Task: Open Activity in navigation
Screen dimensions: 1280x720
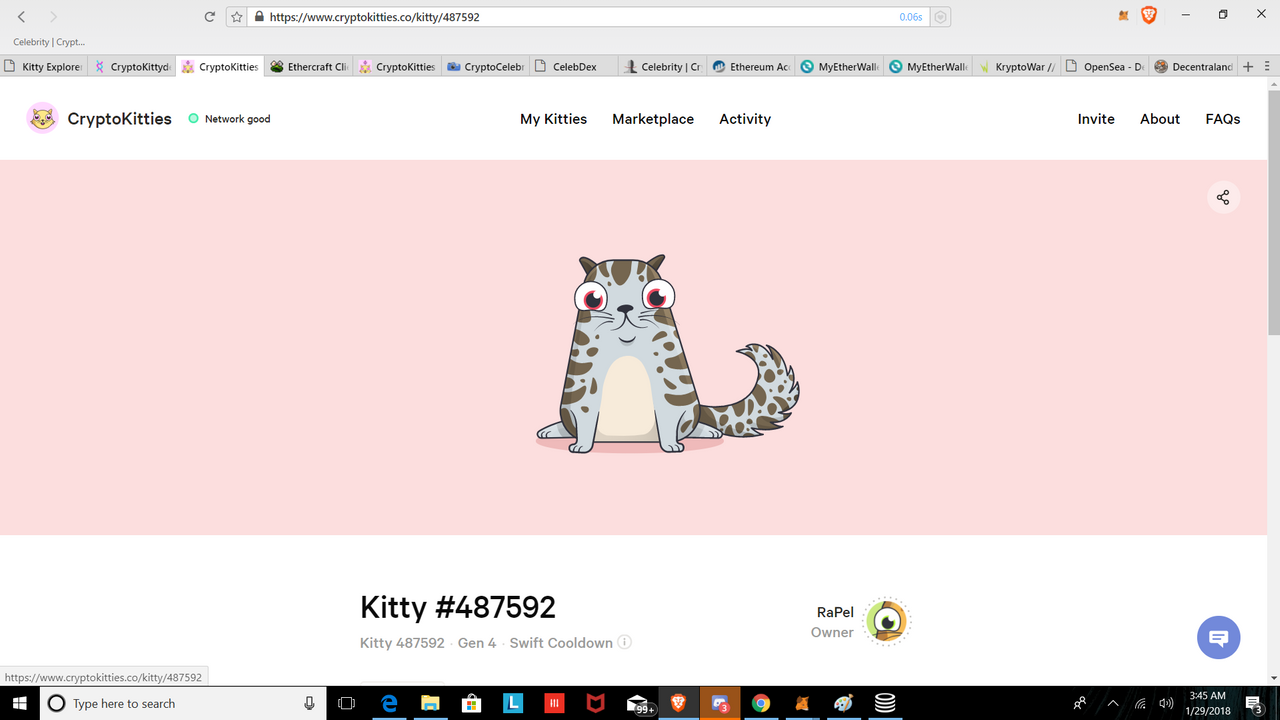Action: tap(745, 118)
